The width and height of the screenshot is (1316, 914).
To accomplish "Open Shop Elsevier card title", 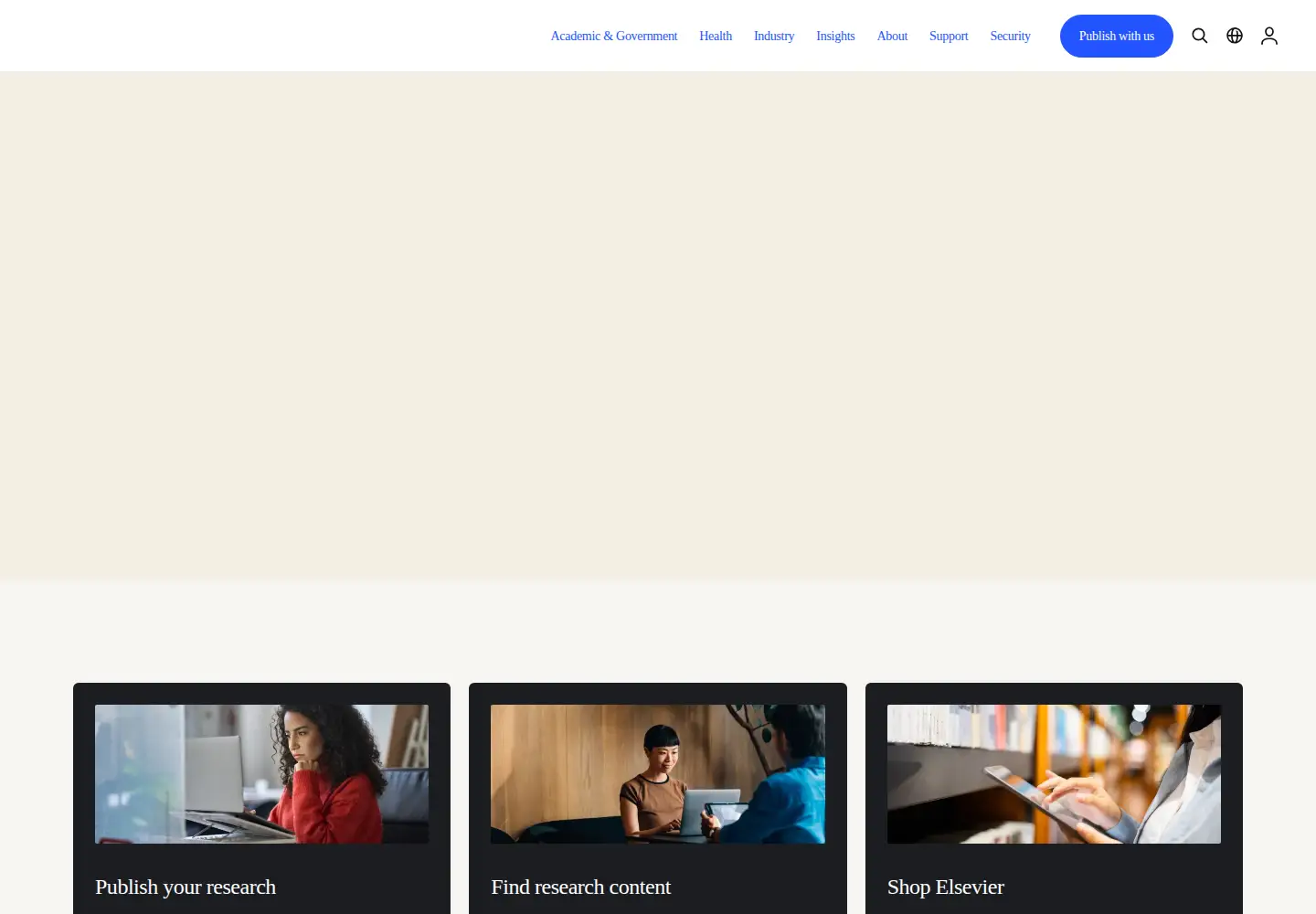I will pos(945,887).
